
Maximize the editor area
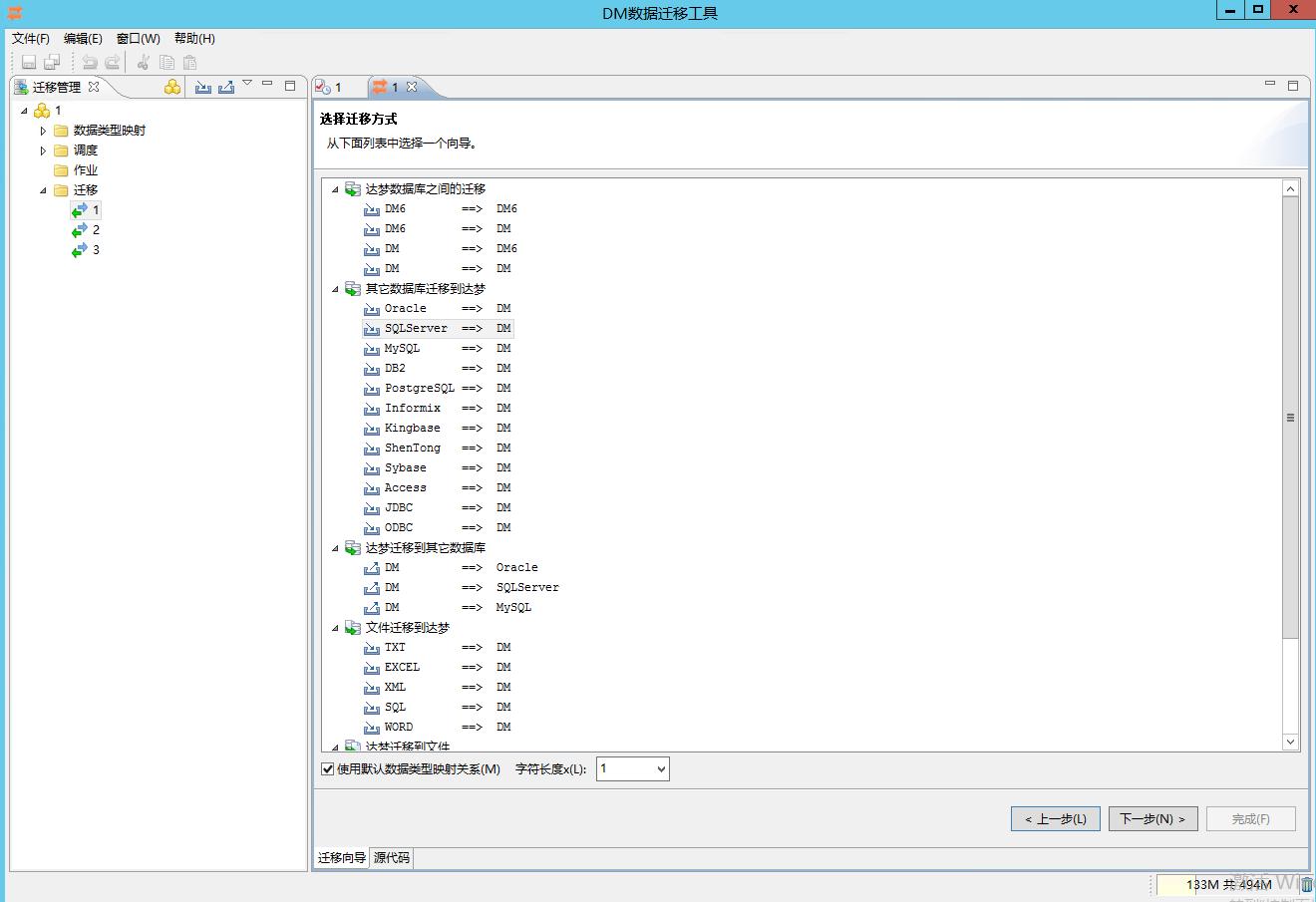pyautogui.click(x=1293, y=86)
